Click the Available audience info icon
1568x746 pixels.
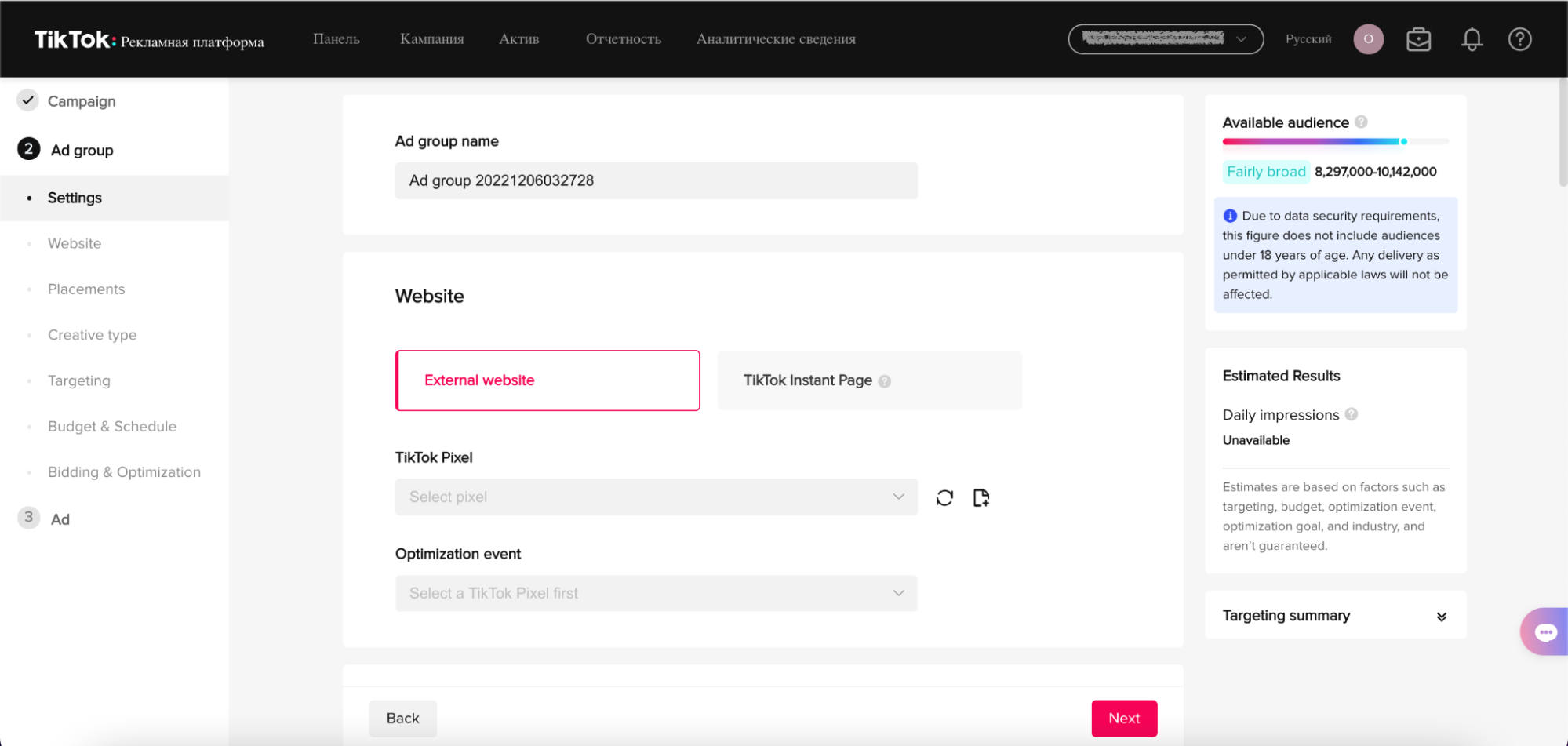click(x=1361, y=122)
